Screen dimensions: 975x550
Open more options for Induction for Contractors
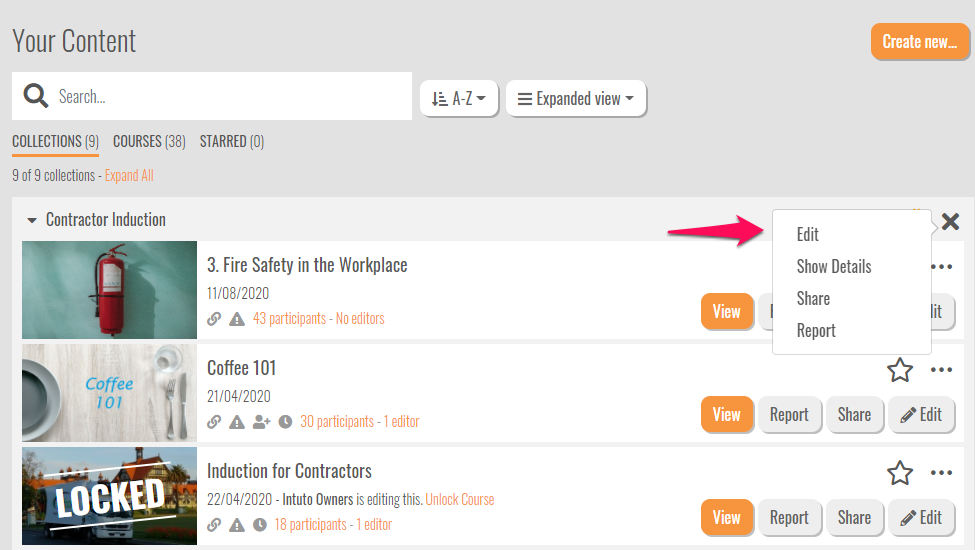point(941,474)
